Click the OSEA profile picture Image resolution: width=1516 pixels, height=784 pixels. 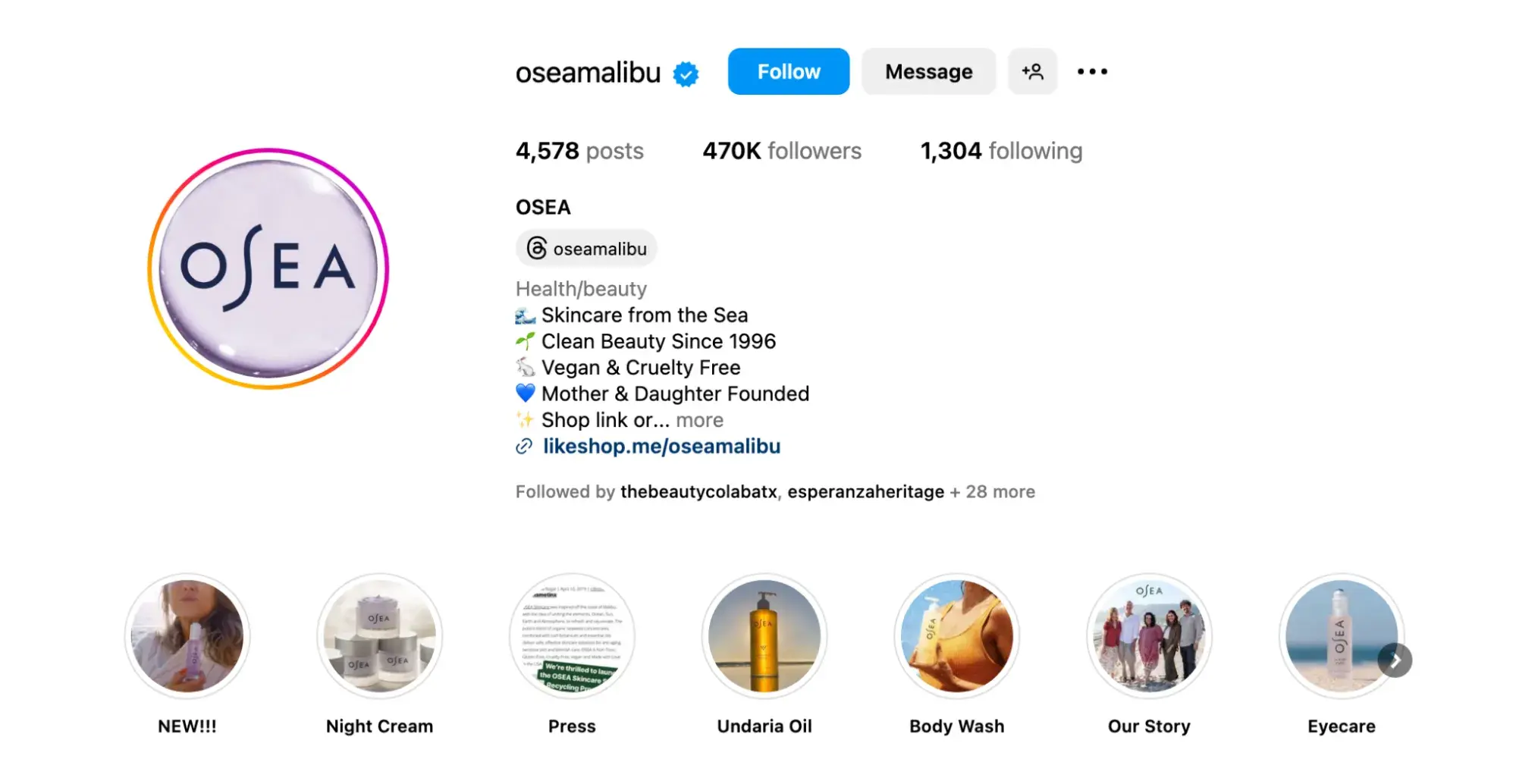(x=268, y=269)
